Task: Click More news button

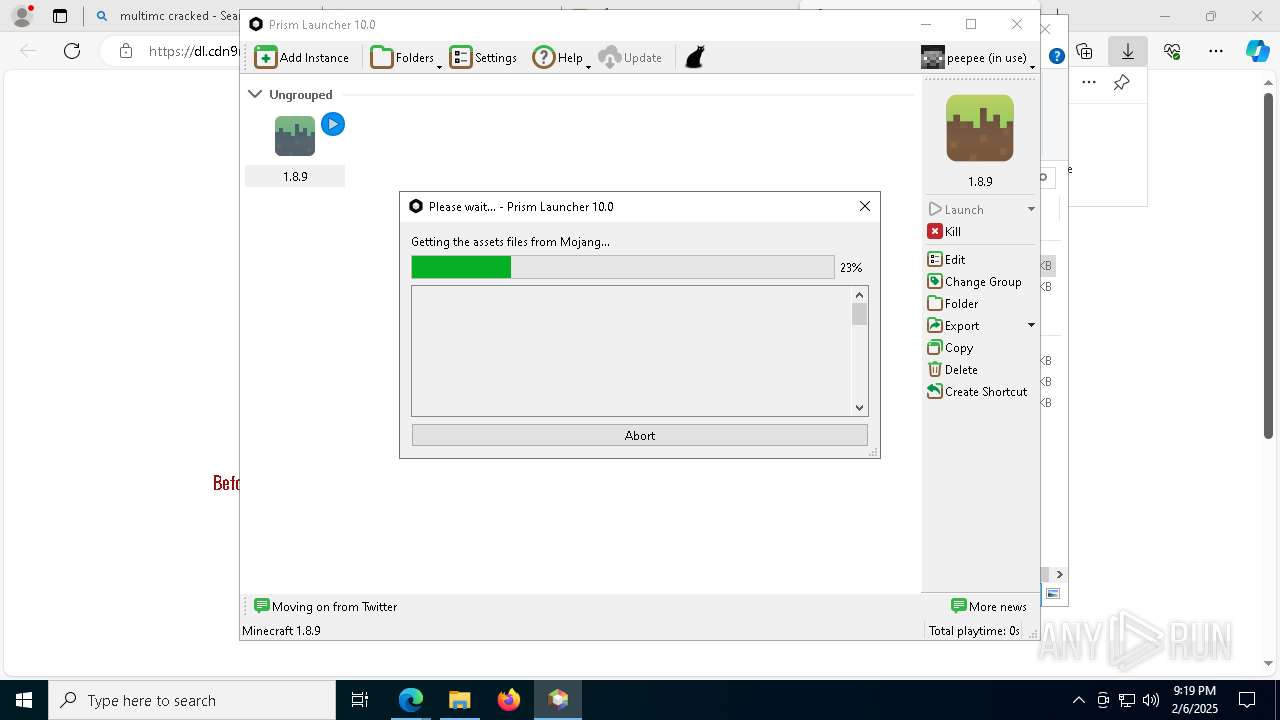Action: 989,606
